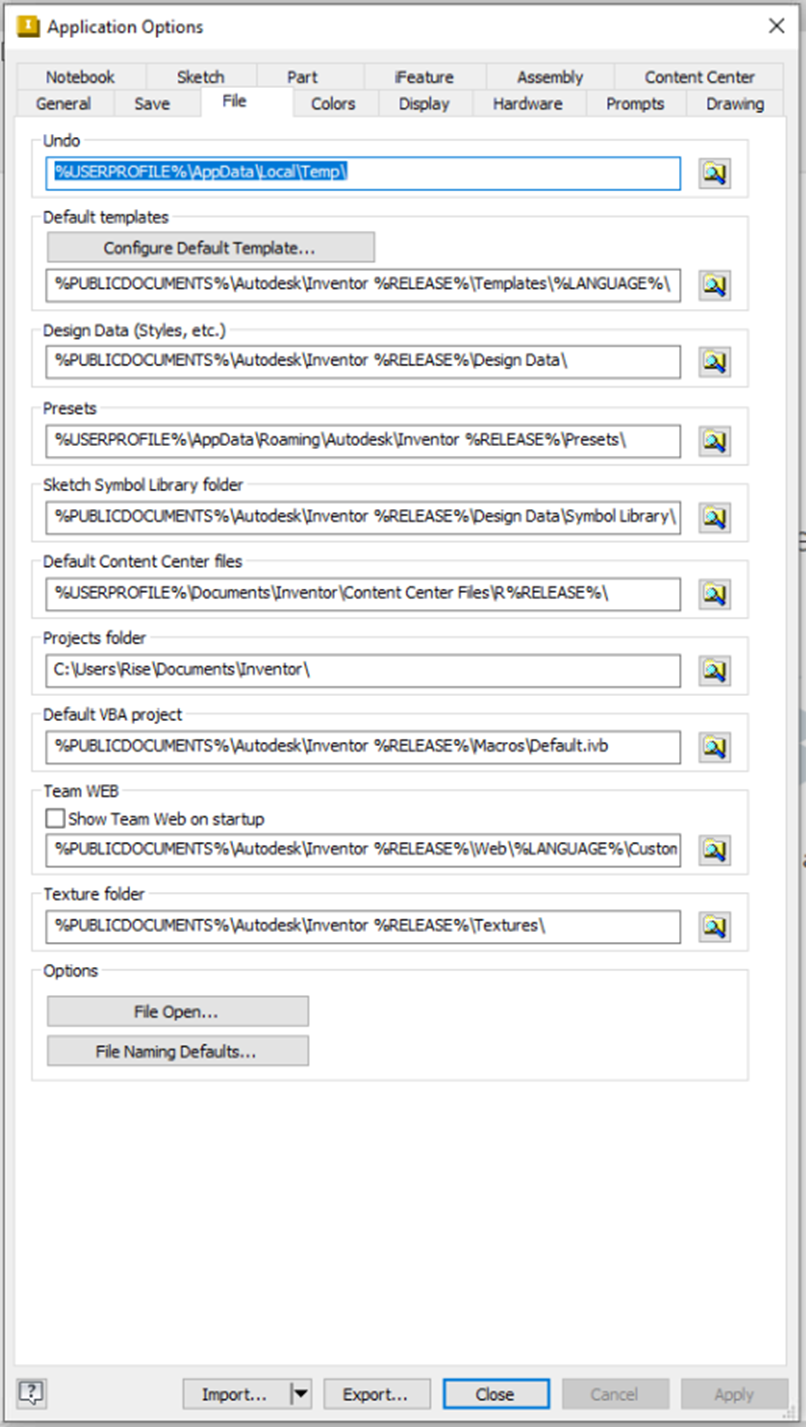The height and width of the screenshot is (1427, 806).
Task: Click the Texture folder path field
Action: tap(363, 926)
